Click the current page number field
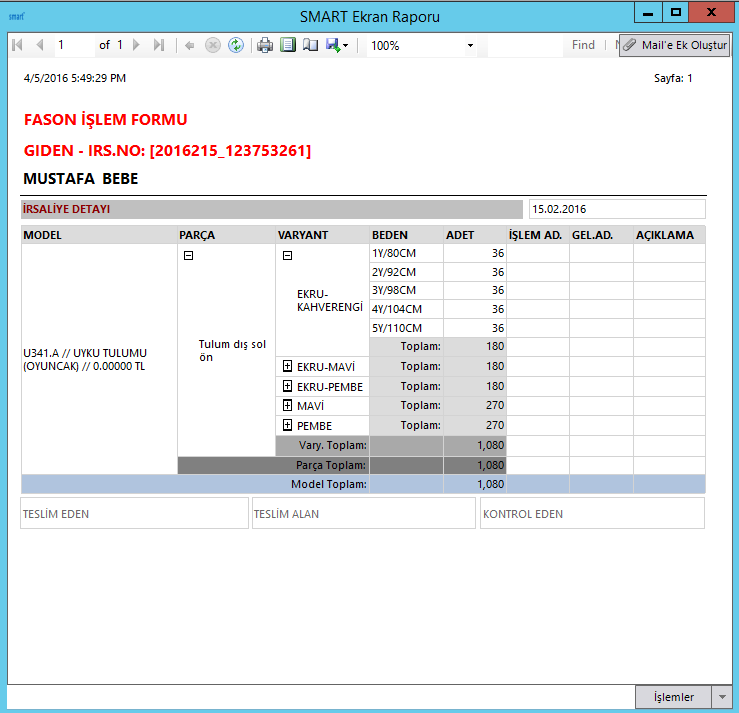739x713 pixels. (73, 45)
